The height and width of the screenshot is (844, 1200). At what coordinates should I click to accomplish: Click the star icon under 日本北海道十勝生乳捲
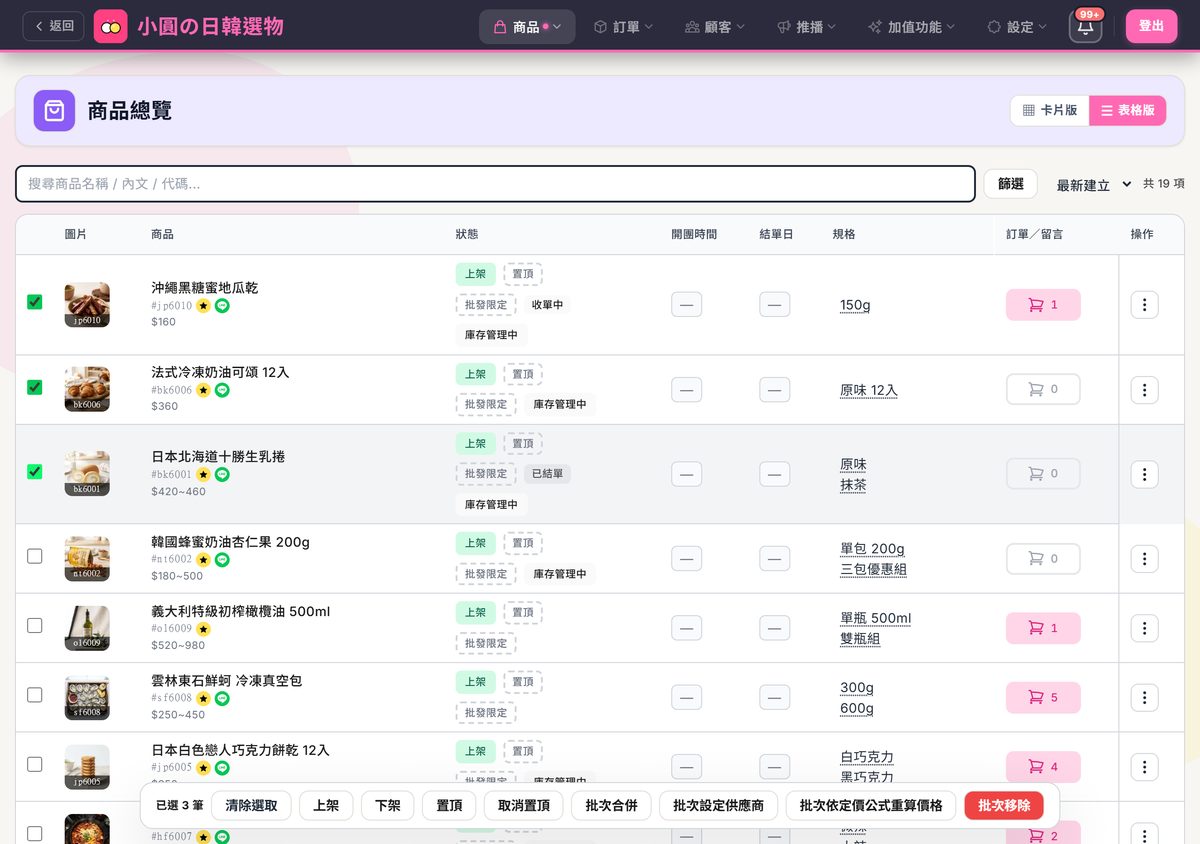pos(203,475)
